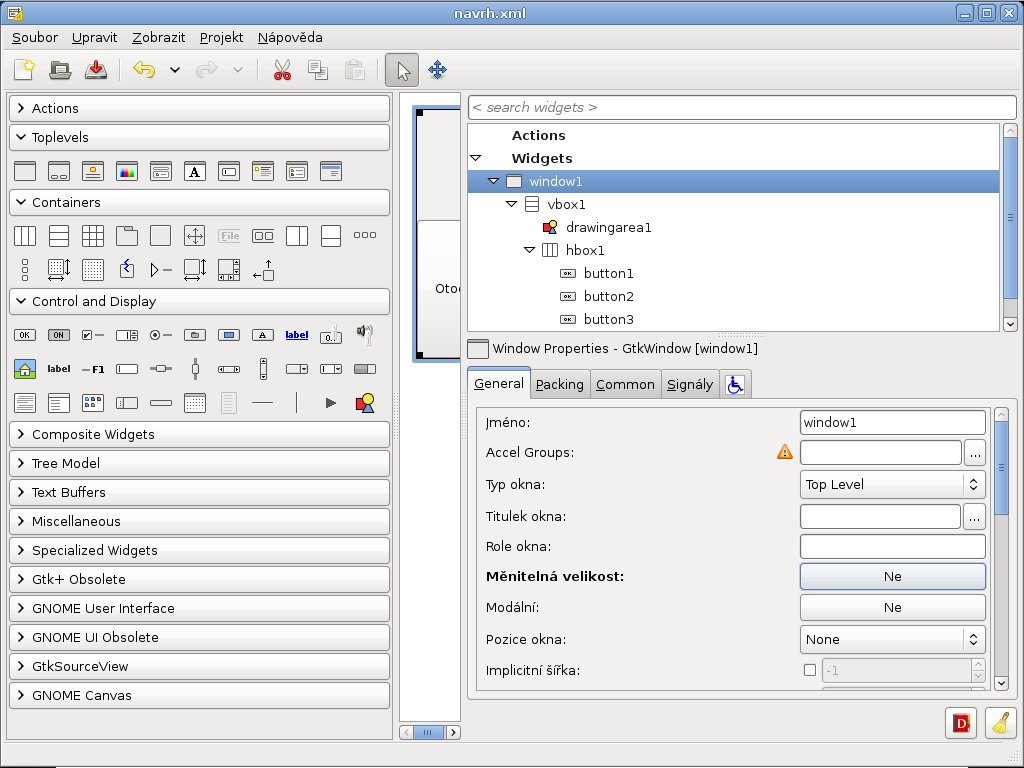Collapse the Containers palette section
The height and width of the screenshot is (768, 1024).
(x=199, y=202)
